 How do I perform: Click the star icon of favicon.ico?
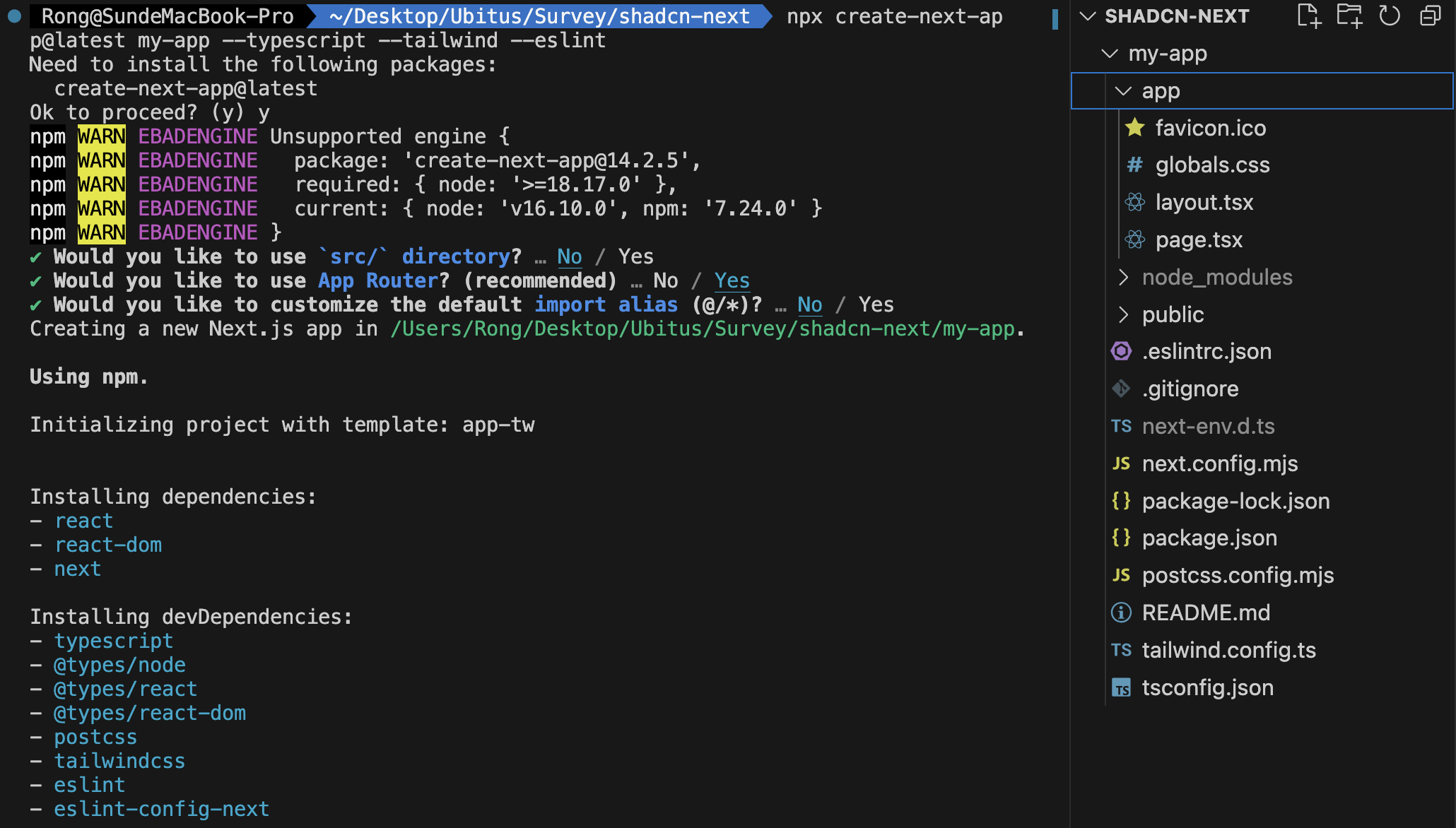pos(1135,127)
